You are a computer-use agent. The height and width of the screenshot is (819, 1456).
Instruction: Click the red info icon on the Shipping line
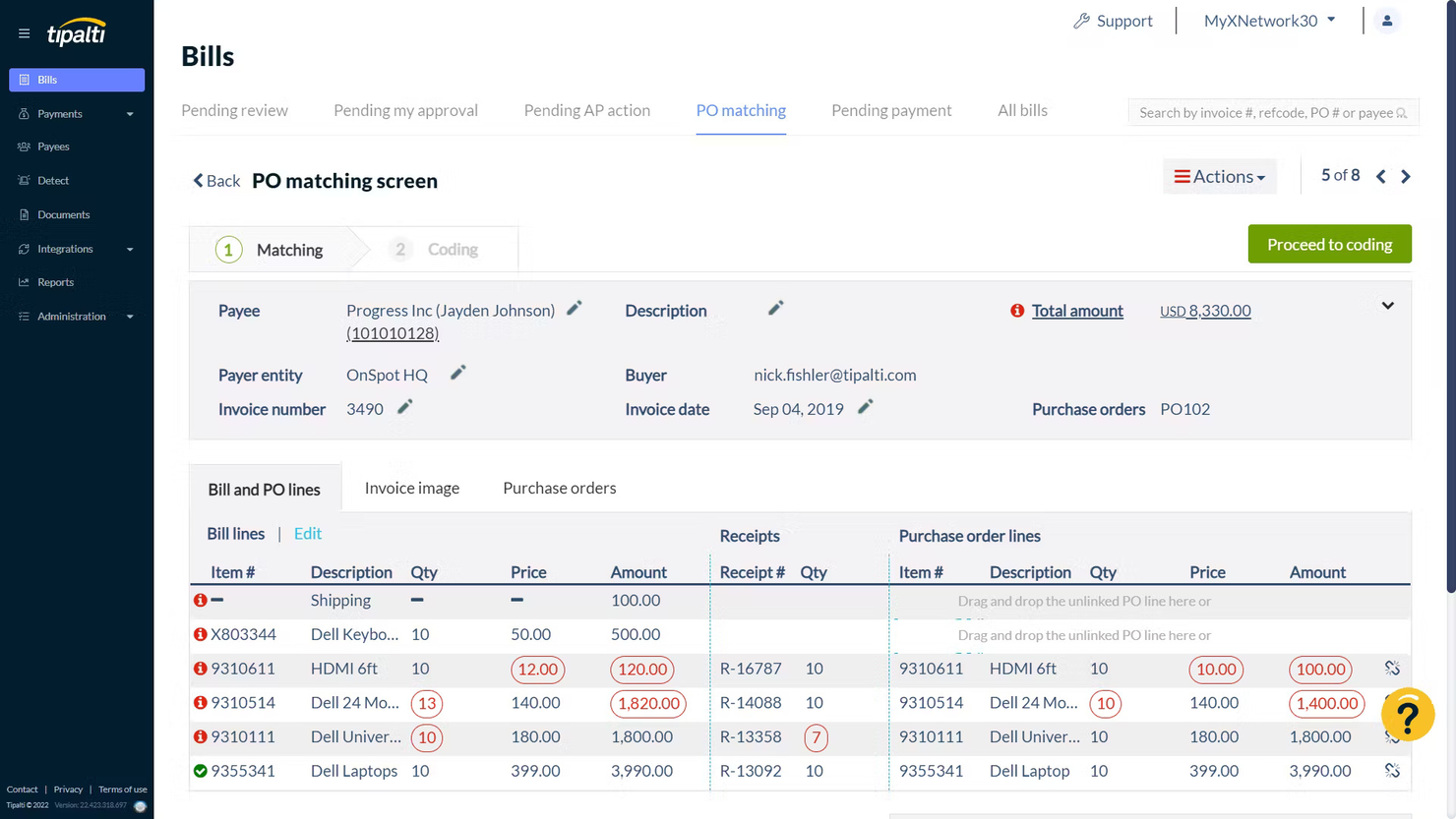(x=200, y=600)
